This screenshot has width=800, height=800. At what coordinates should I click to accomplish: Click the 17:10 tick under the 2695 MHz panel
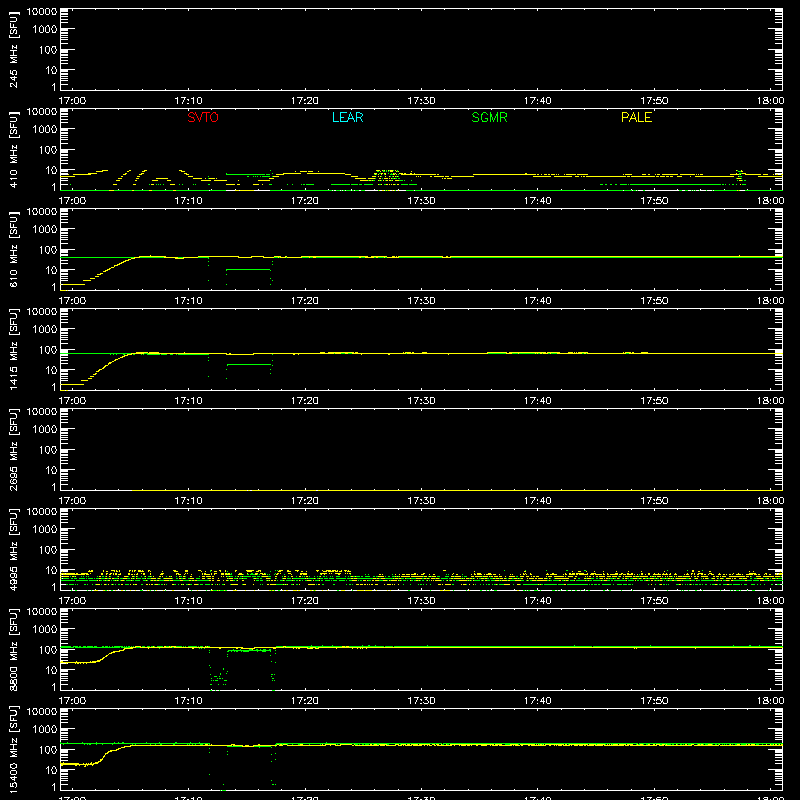click(x=188, y=501)
